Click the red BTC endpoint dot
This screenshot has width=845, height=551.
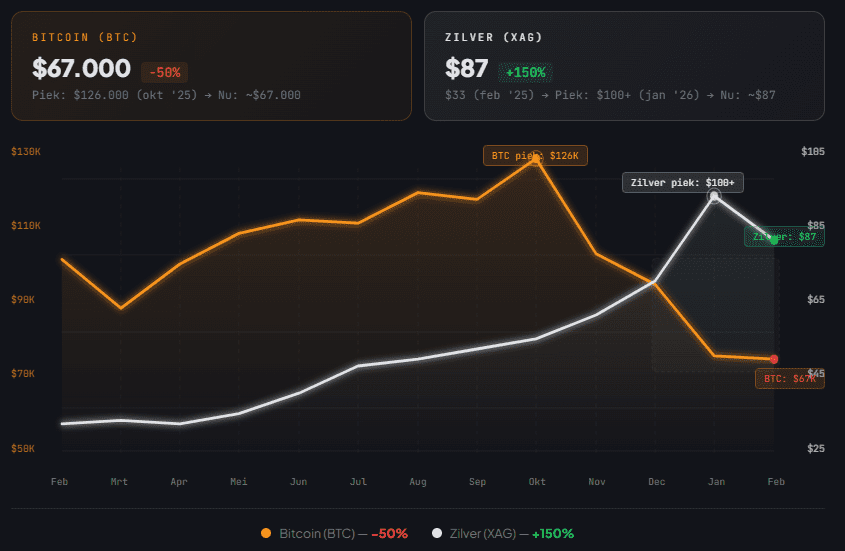tap(774, 359)
